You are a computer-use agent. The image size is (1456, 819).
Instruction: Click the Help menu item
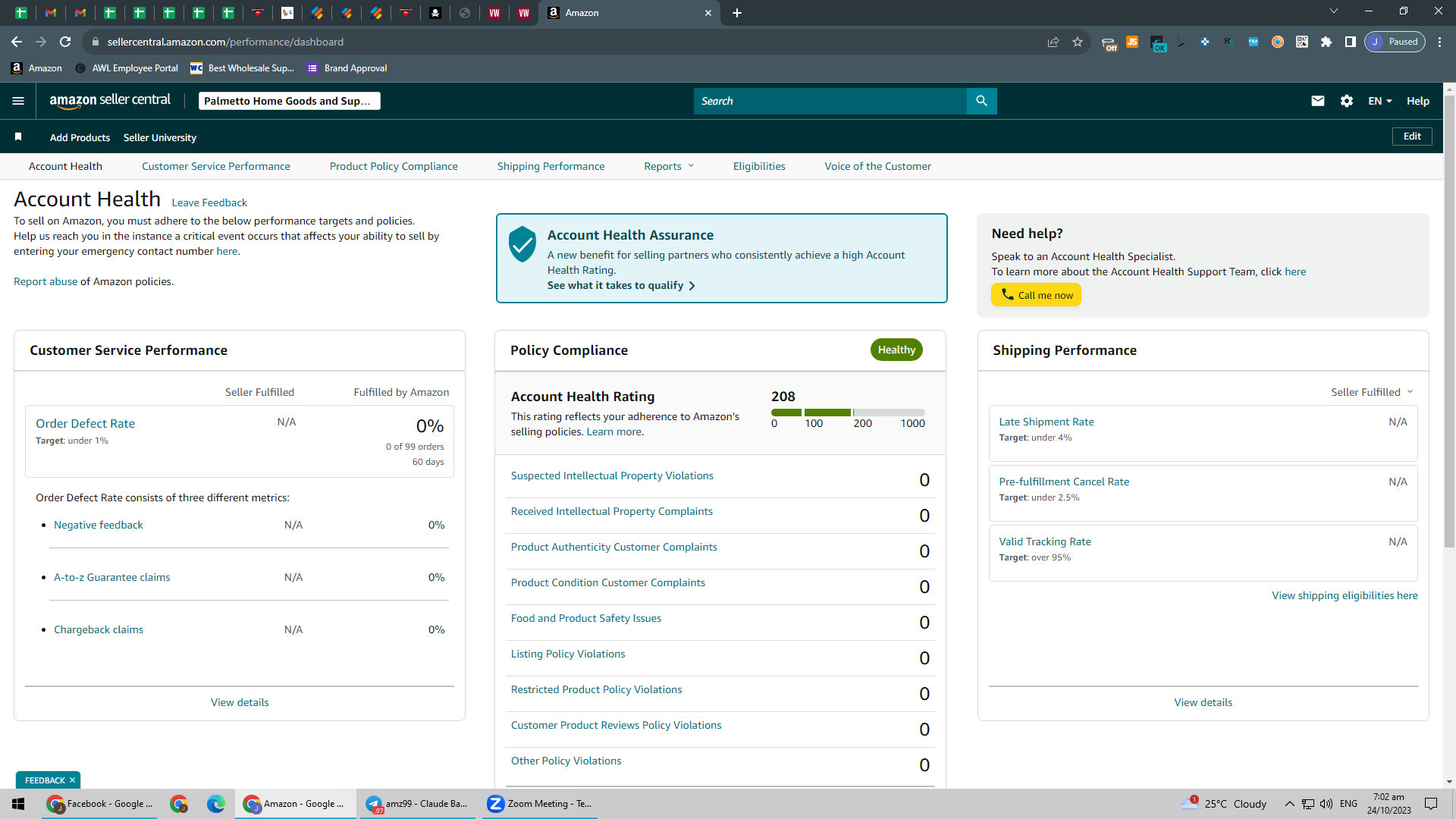pyautogui.click(x=1418, y=101)
